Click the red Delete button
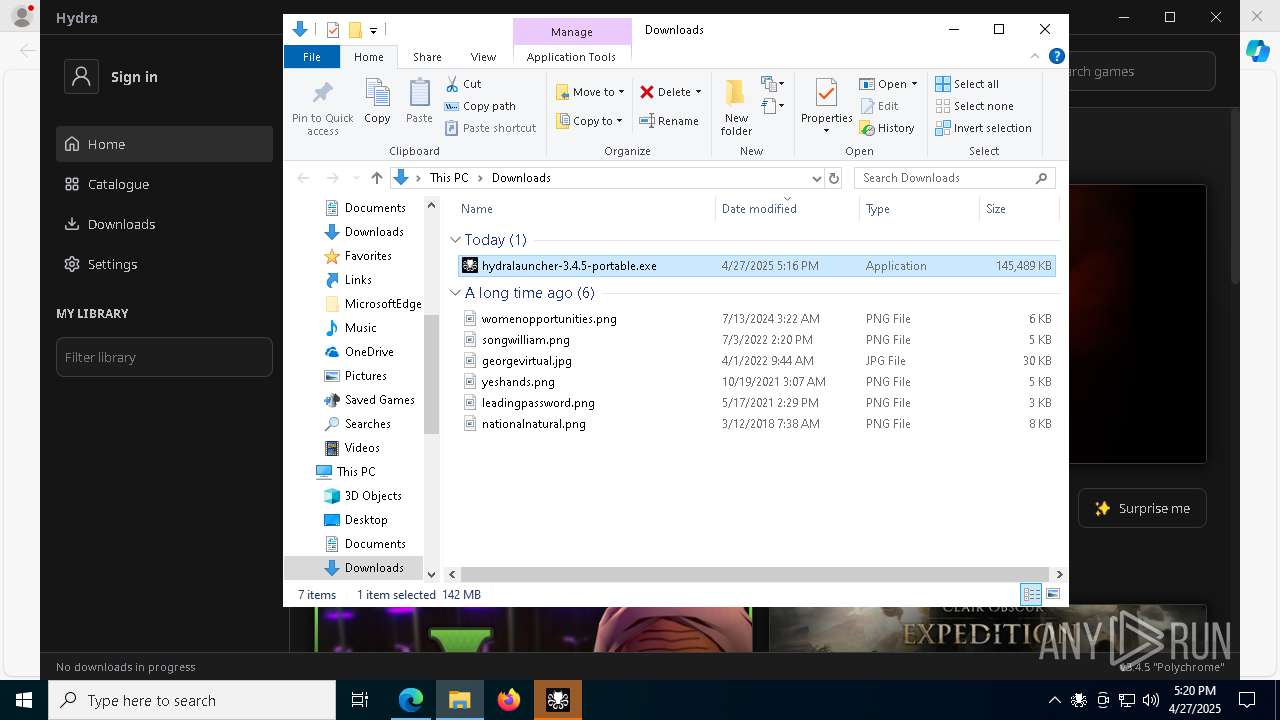Image resolution: width=1280 pixels, height=720 pixels. pyautogui.click(x=665, y=92)
